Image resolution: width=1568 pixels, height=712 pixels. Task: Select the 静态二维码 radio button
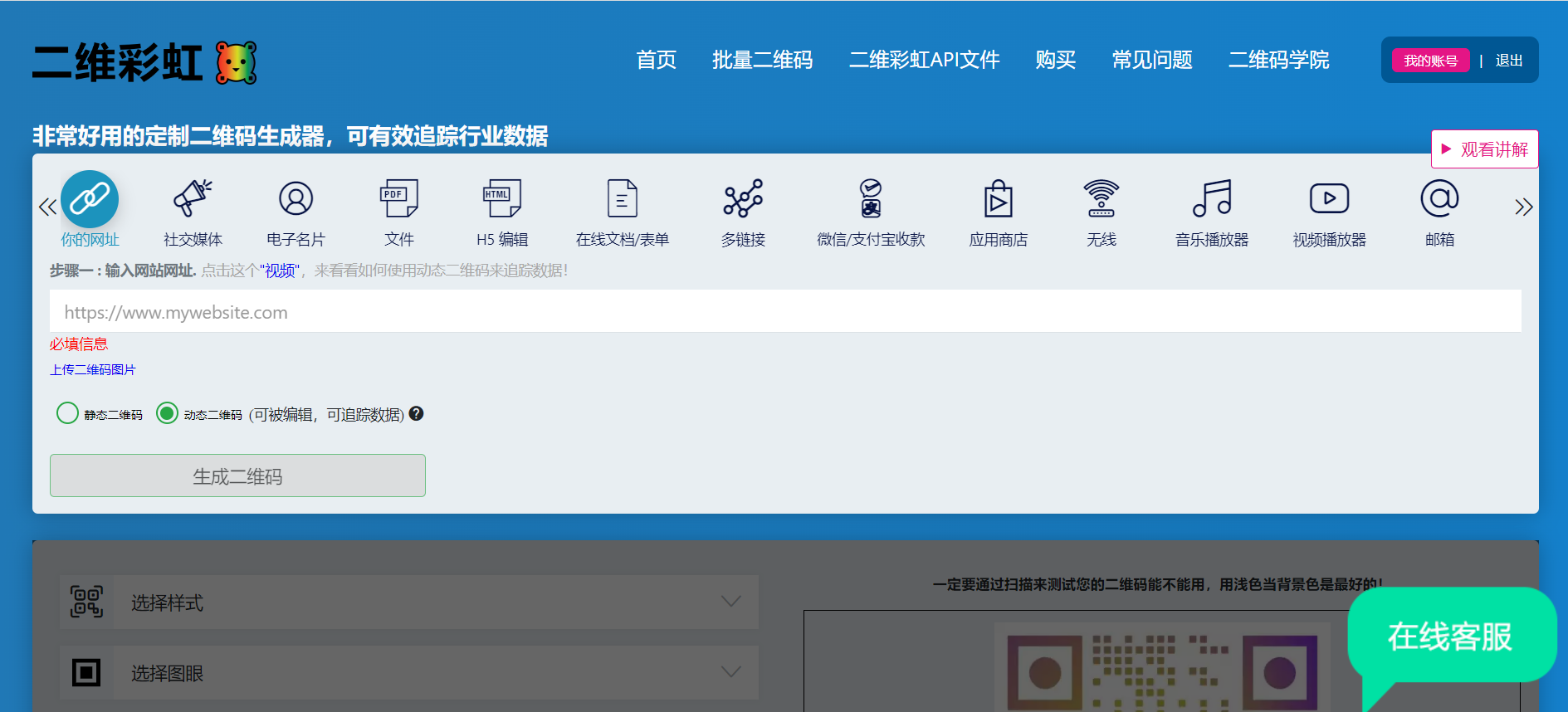tap(67, 412)
